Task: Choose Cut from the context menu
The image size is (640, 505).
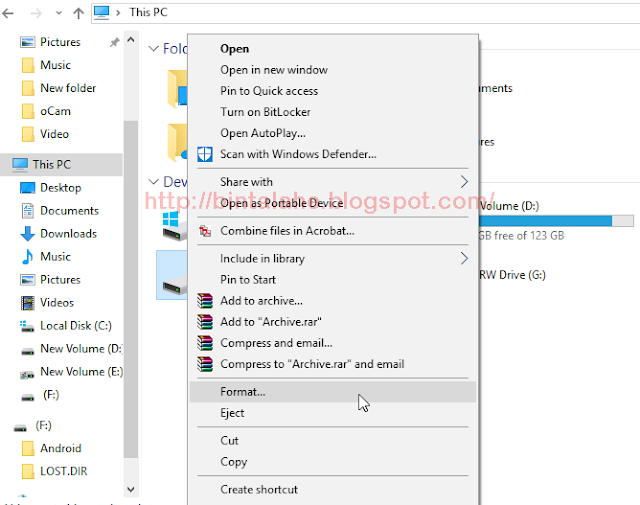Action: (229, 440)
